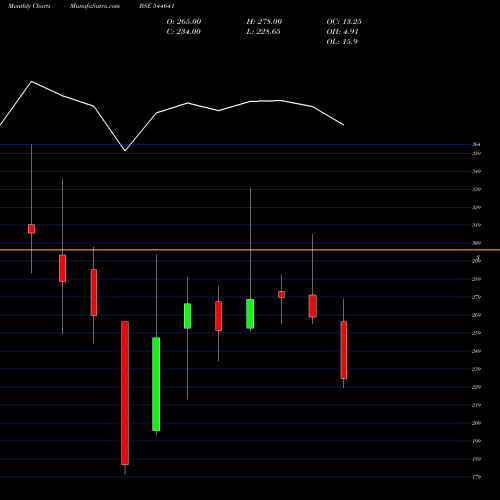The image size is (500, 500).
Task: Click the tallest red candlestick body
Action: [125, 393]
